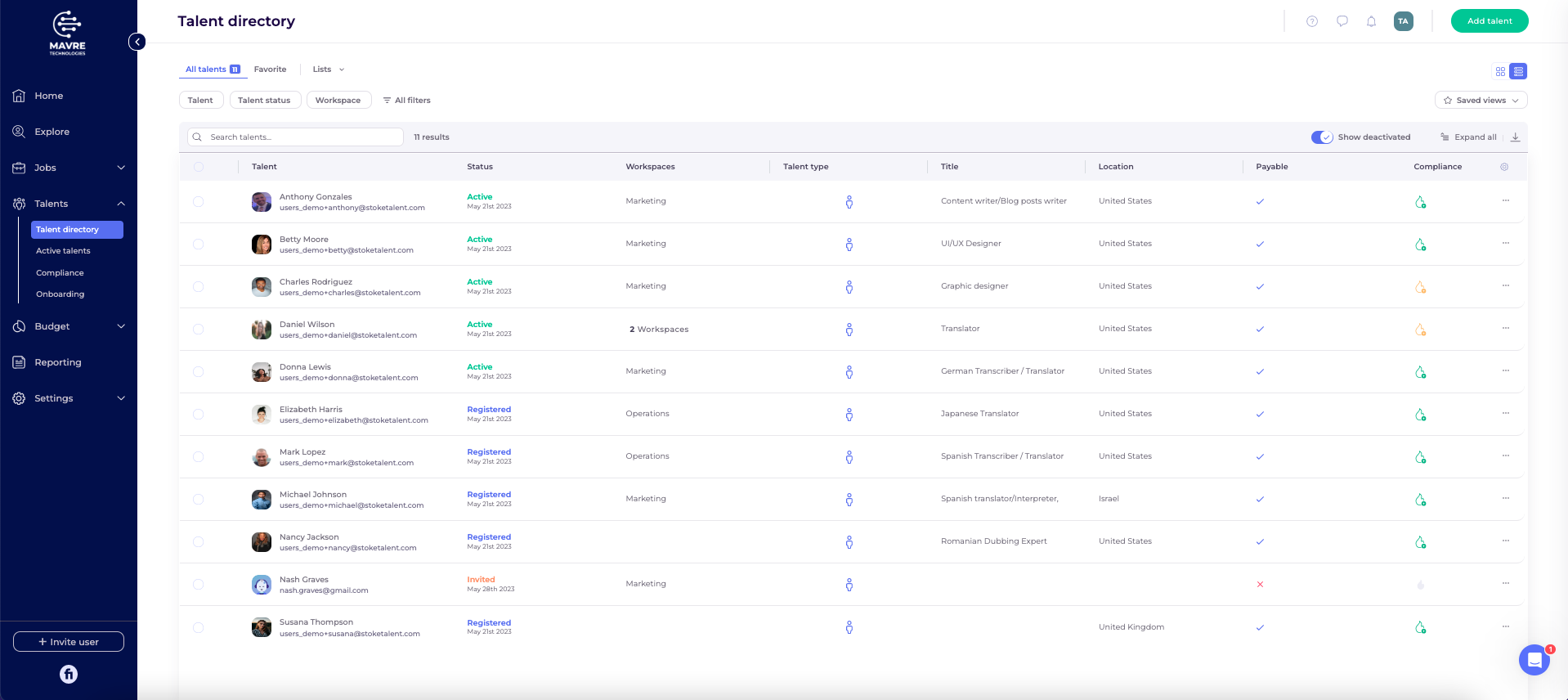This screenshot has height=700, width=1568.
Task: Open row options for Anthony Gonzales
Action: coord(1506,200)
